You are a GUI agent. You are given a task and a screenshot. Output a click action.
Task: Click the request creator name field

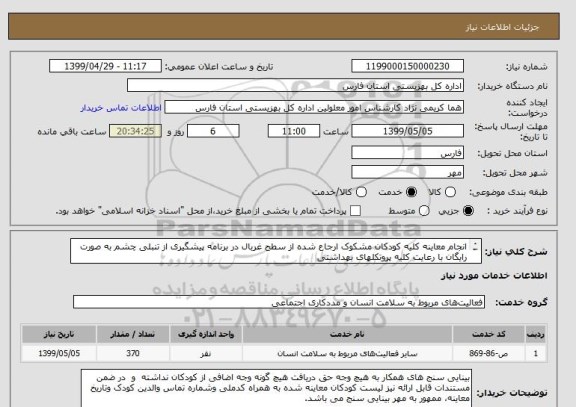[x=314, y=108]
